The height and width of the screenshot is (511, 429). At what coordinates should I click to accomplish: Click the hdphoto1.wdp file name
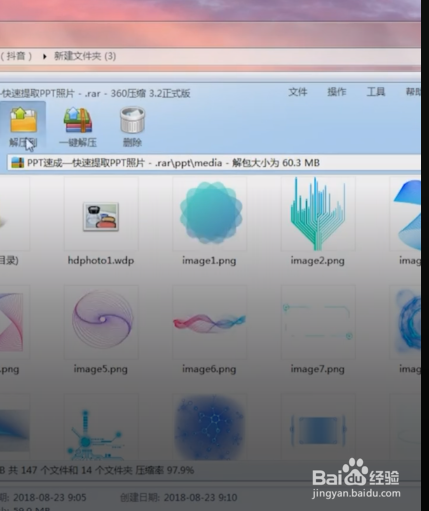pos(101,260)
